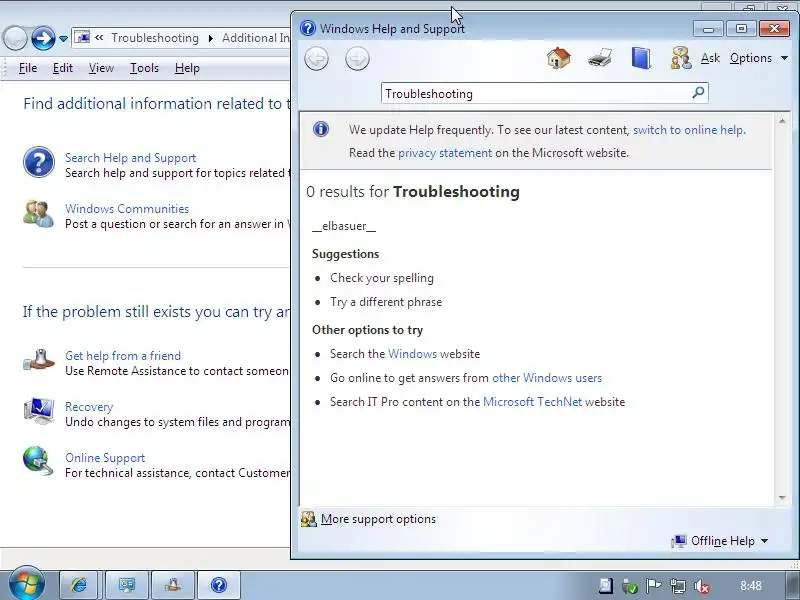The image size is (800, 600).
Task: Go back in Windows Help and Support
Action: 316,59
